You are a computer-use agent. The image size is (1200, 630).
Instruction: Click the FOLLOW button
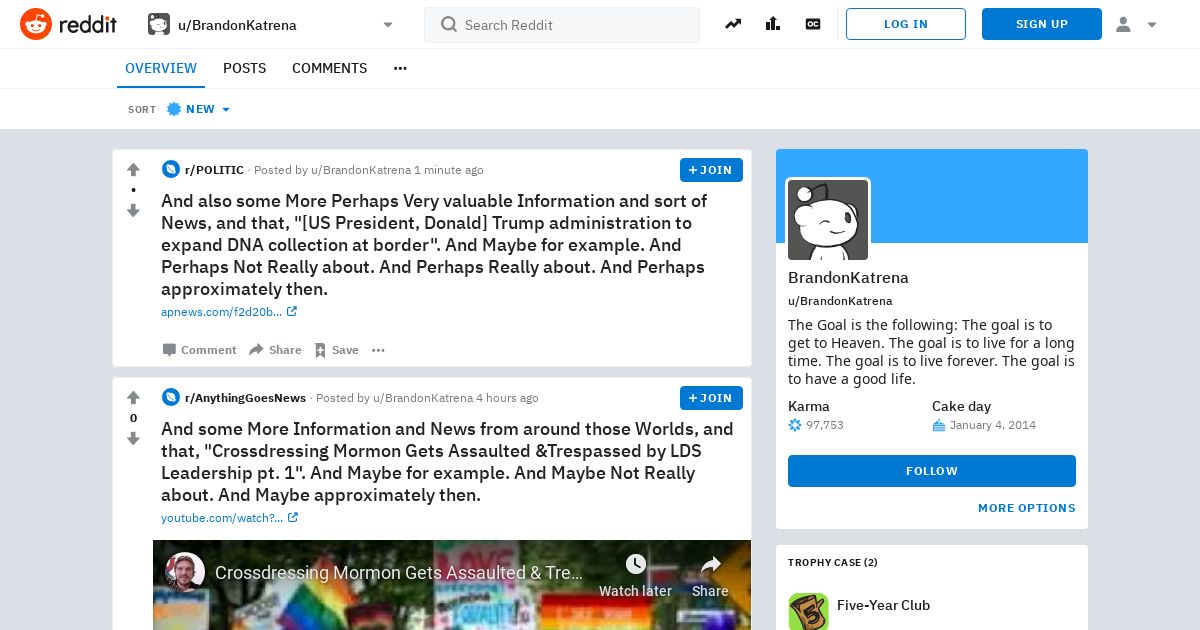pos(932,471)
